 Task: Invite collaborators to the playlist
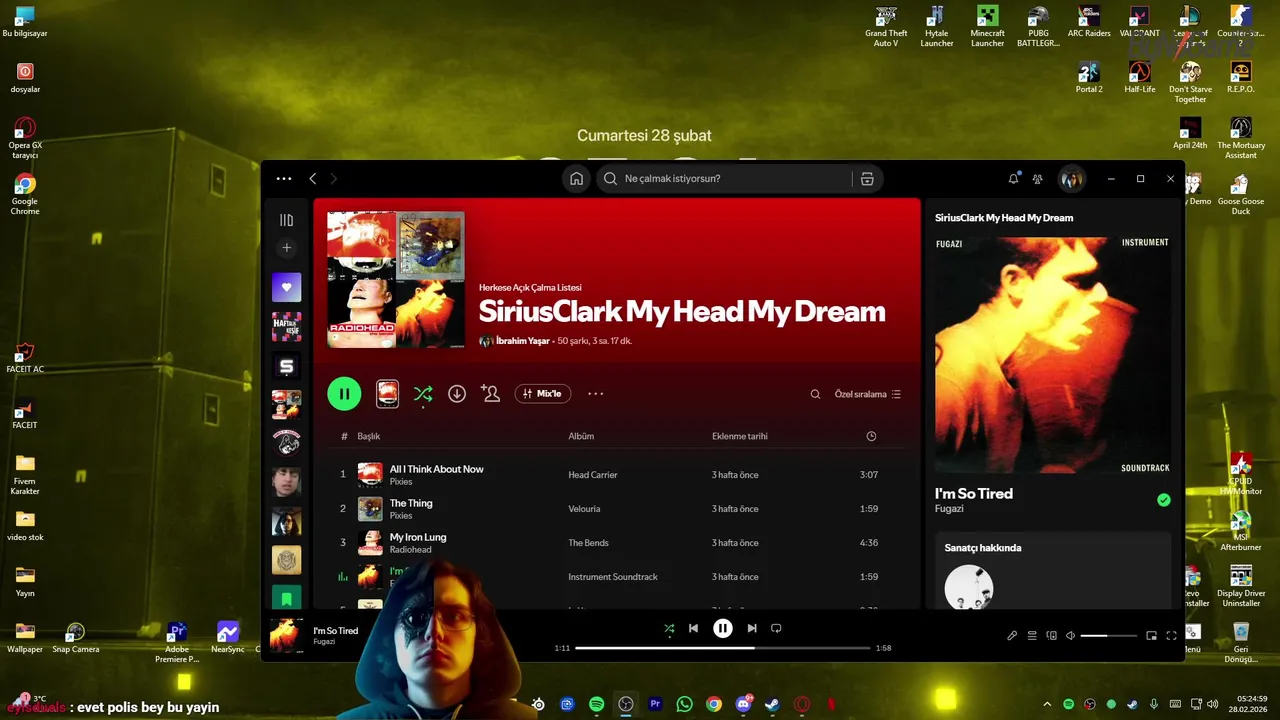tap(490, 394)
